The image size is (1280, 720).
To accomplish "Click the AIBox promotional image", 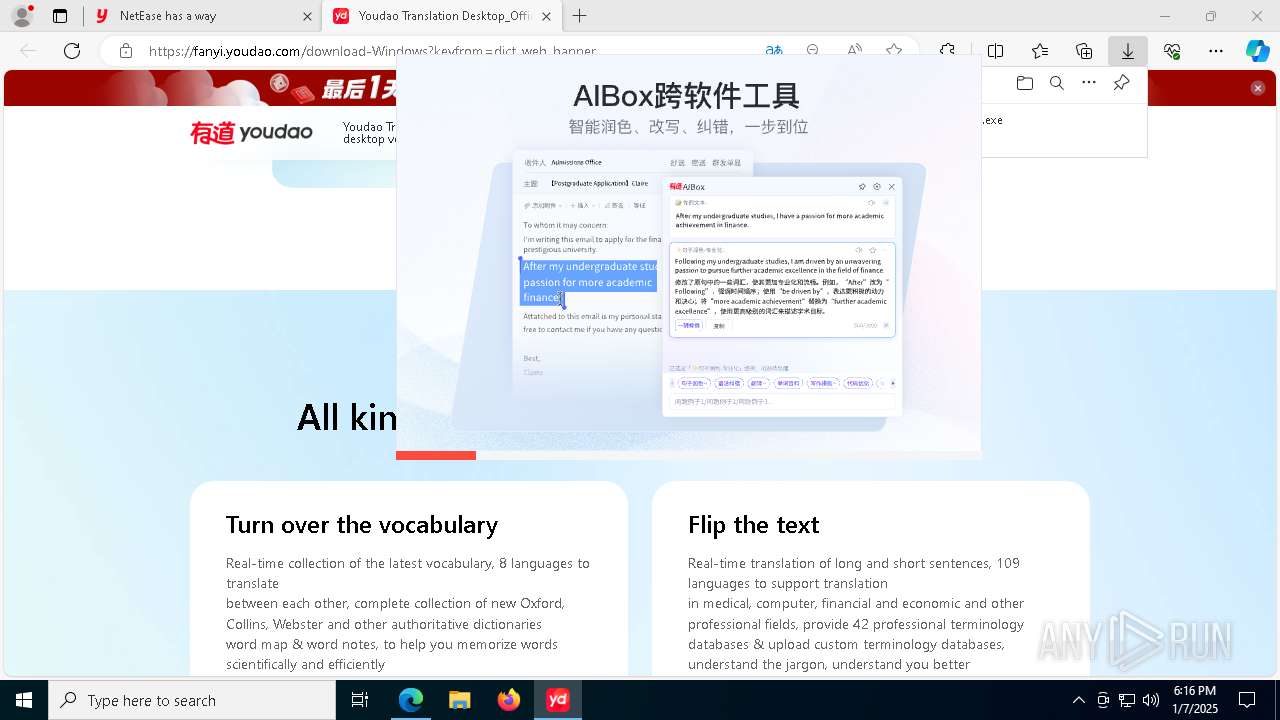I will tap(688, 258).
